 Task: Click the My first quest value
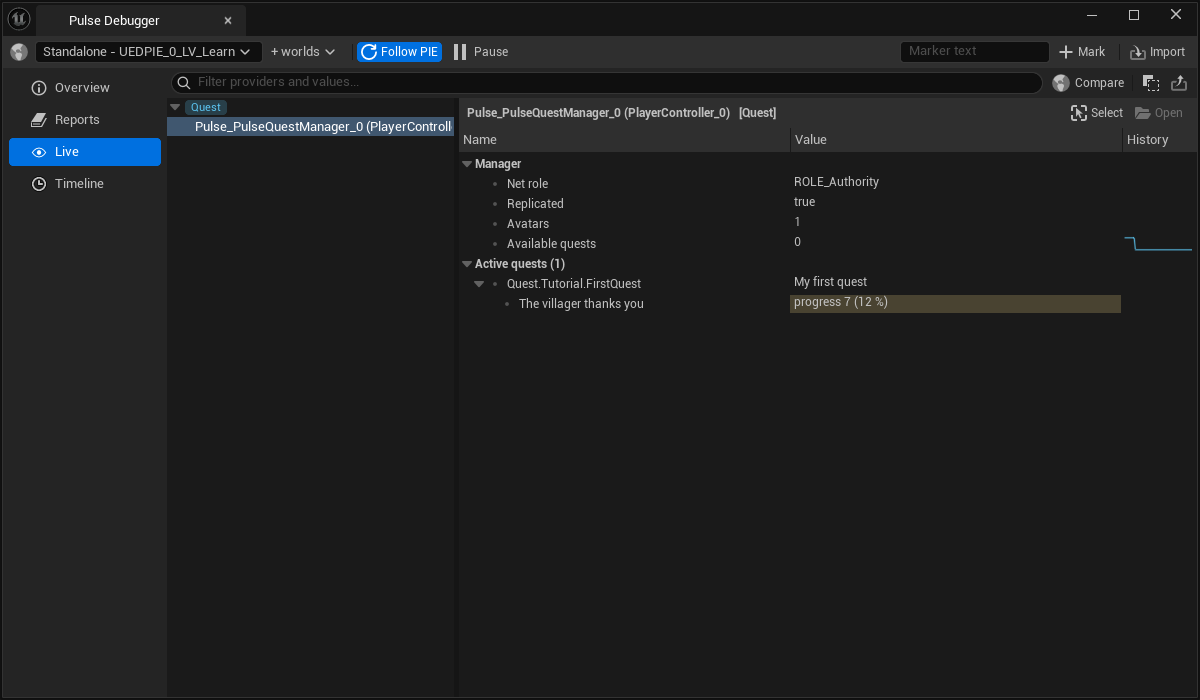[x=831, y=282]
